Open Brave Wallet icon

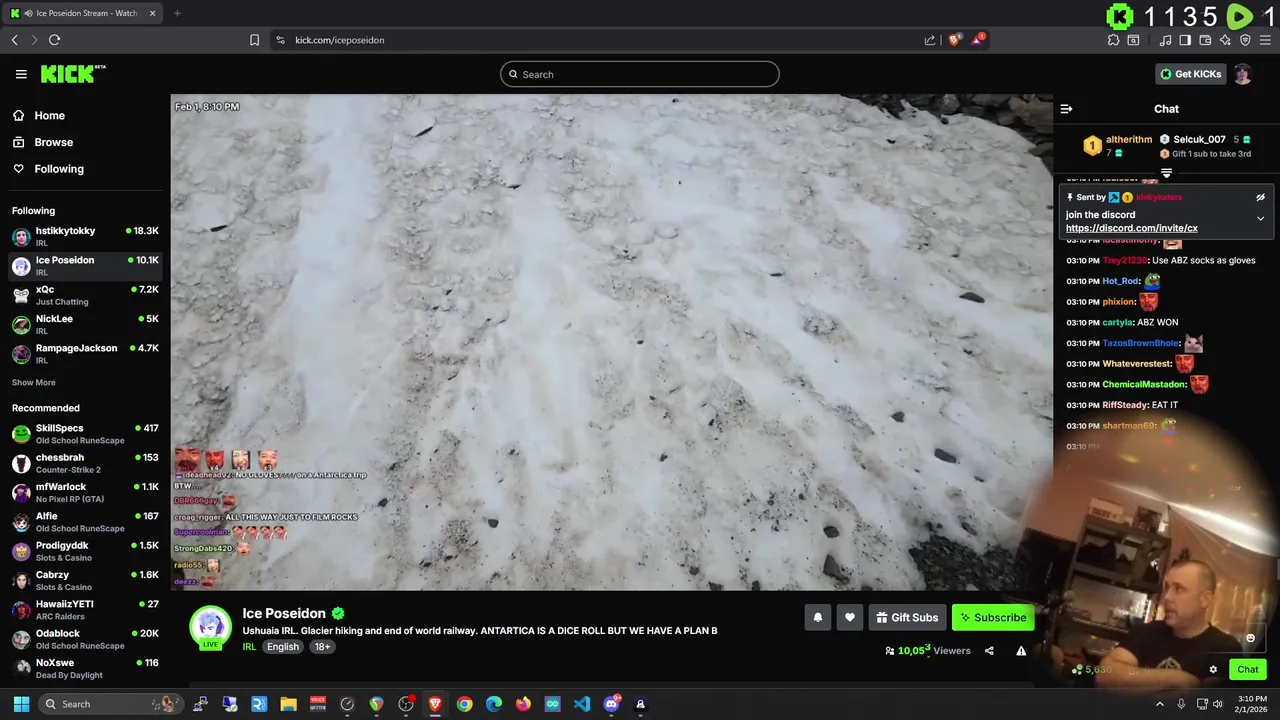(1205, 40)
